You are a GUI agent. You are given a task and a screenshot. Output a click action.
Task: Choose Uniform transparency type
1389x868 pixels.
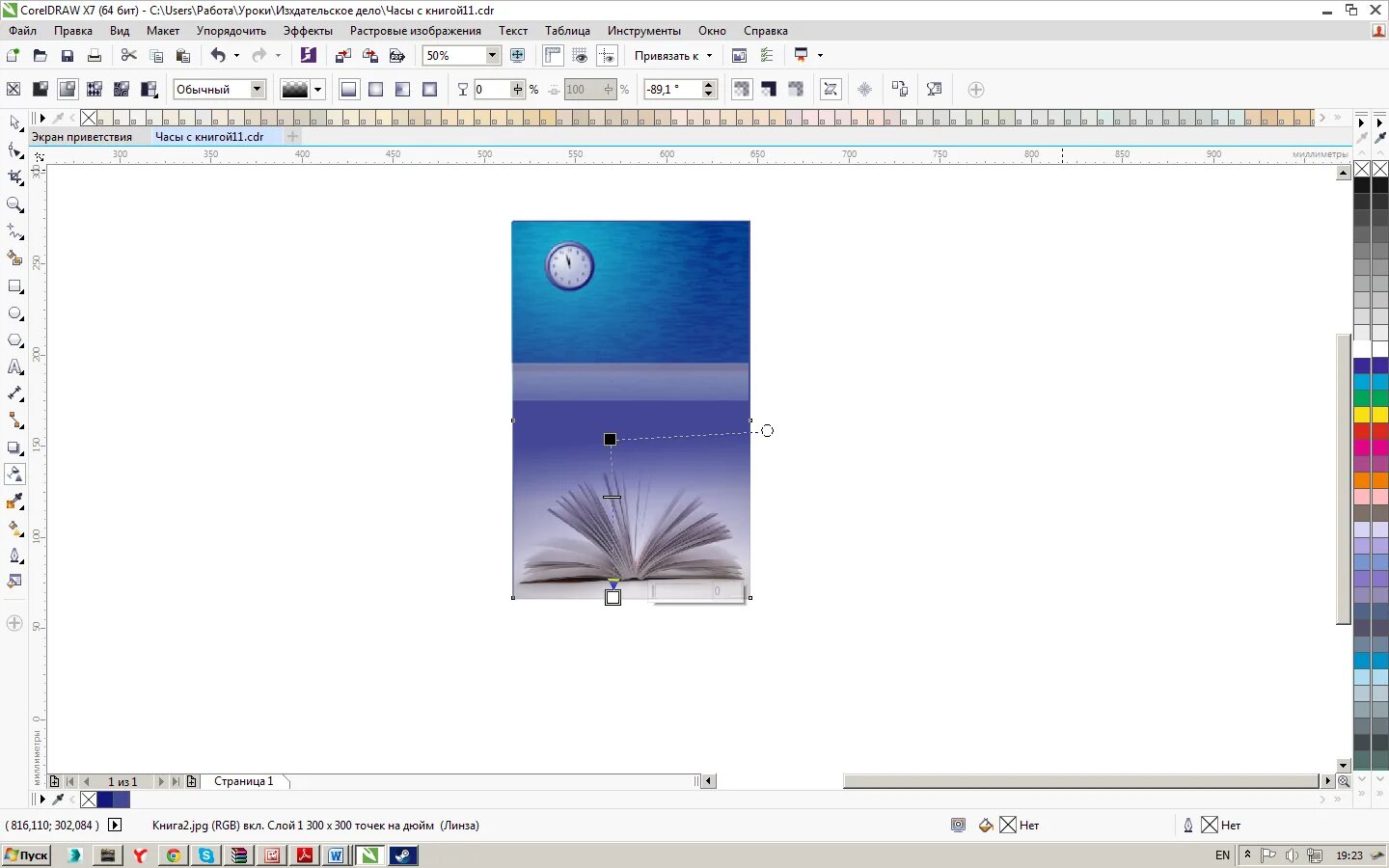point(41,90)
